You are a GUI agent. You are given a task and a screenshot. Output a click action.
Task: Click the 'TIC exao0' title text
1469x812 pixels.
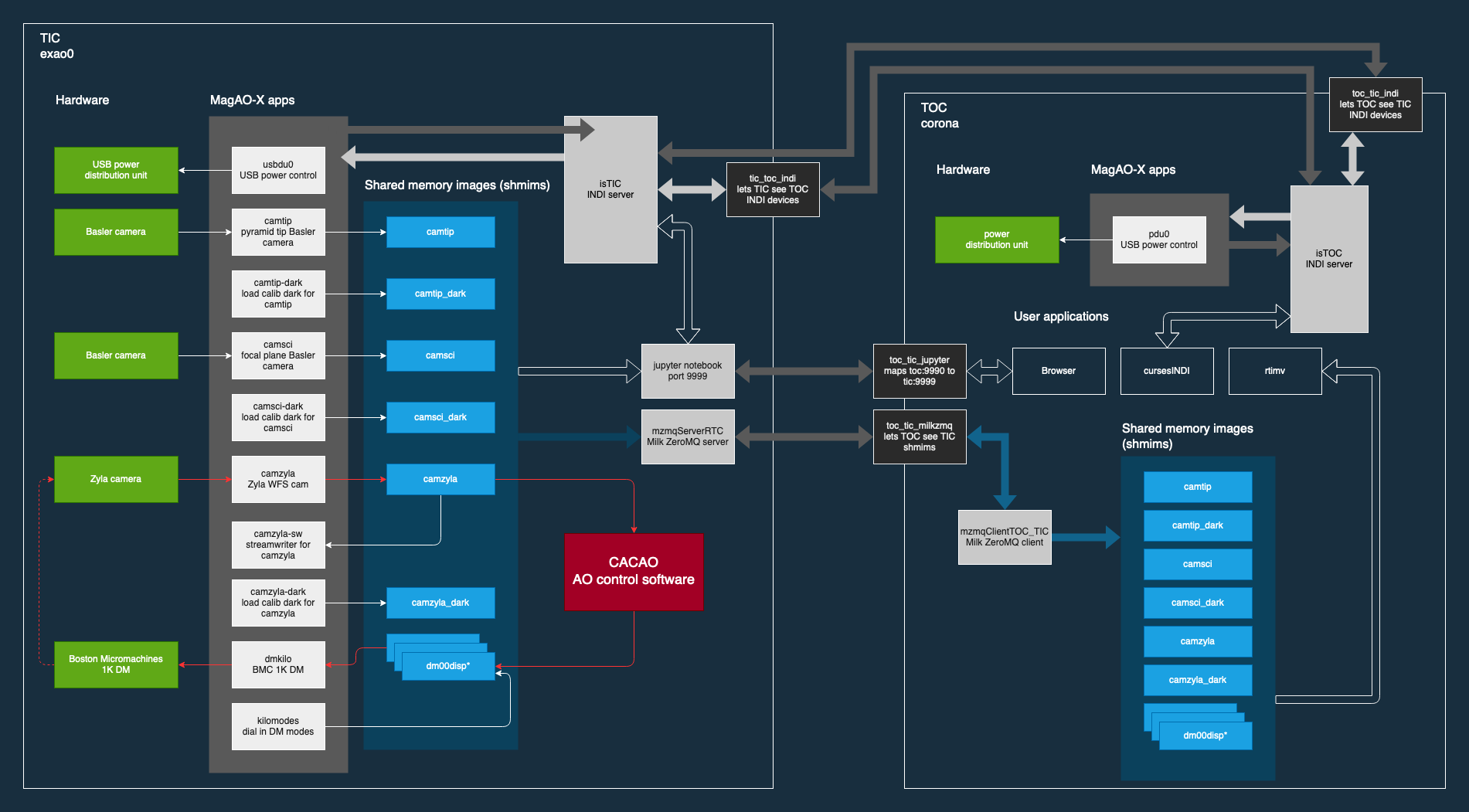coord(57,46)
